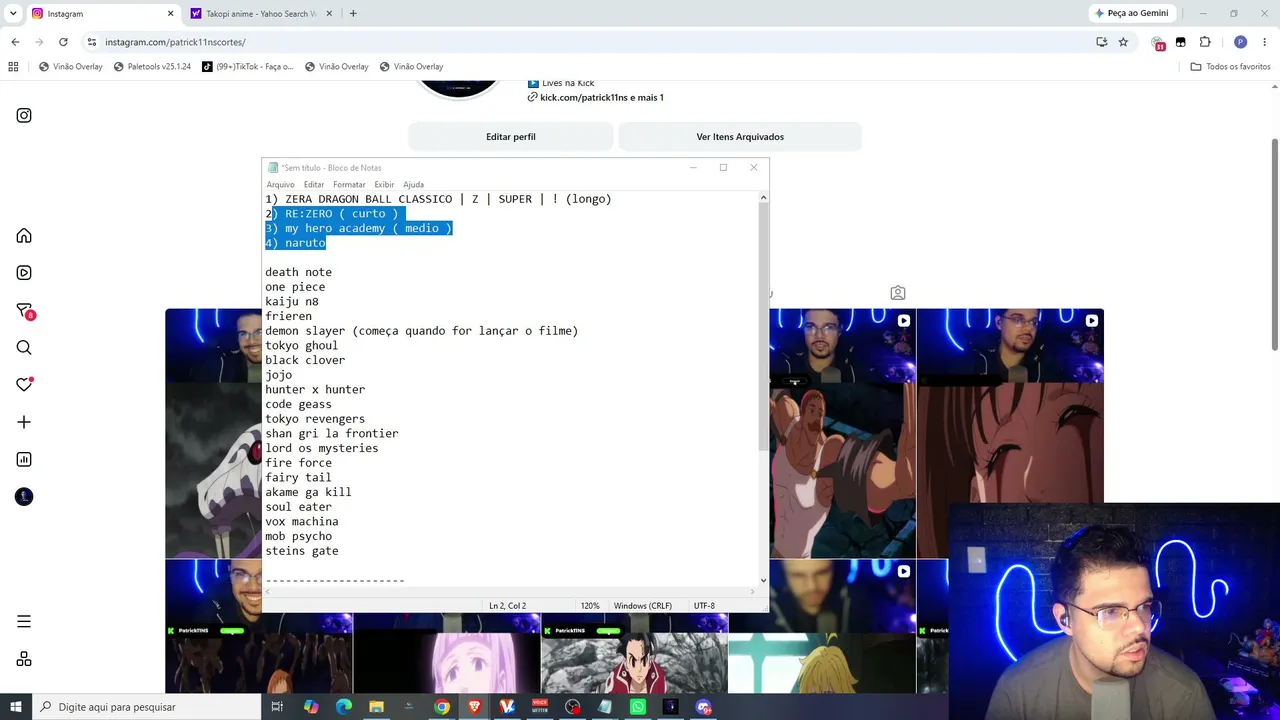Open Reels from the Instagram sidebar

[x=24, y=273]
